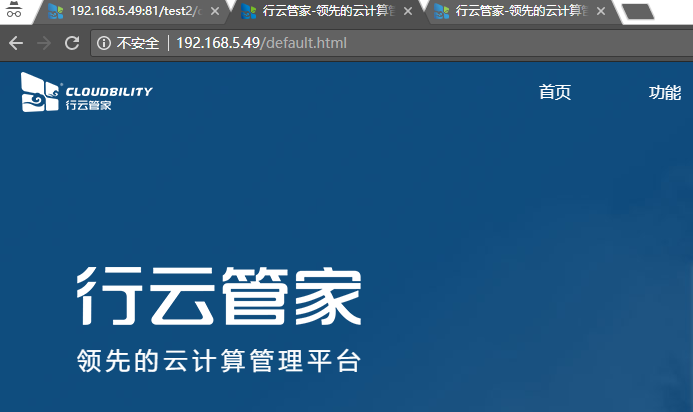Click the 领先的云计算管理平台 subtitle text

point(219,360)
